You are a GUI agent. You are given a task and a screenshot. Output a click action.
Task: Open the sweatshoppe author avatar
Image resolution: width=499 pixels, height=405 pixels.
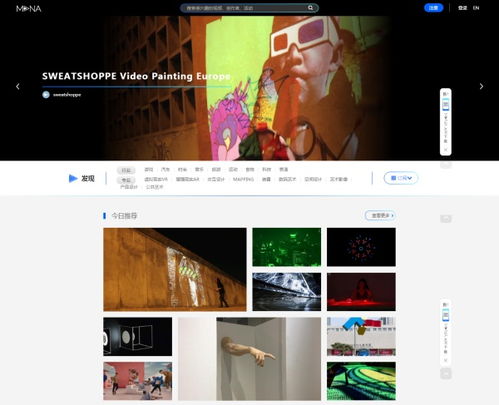pyautogui.click(x=46, y=95)
